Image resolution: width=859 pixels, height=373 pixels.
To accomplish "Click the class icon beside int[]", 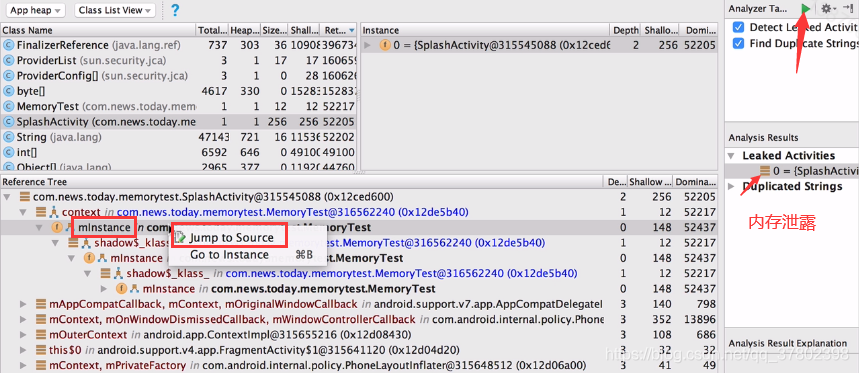I will (x=8, y=152).
